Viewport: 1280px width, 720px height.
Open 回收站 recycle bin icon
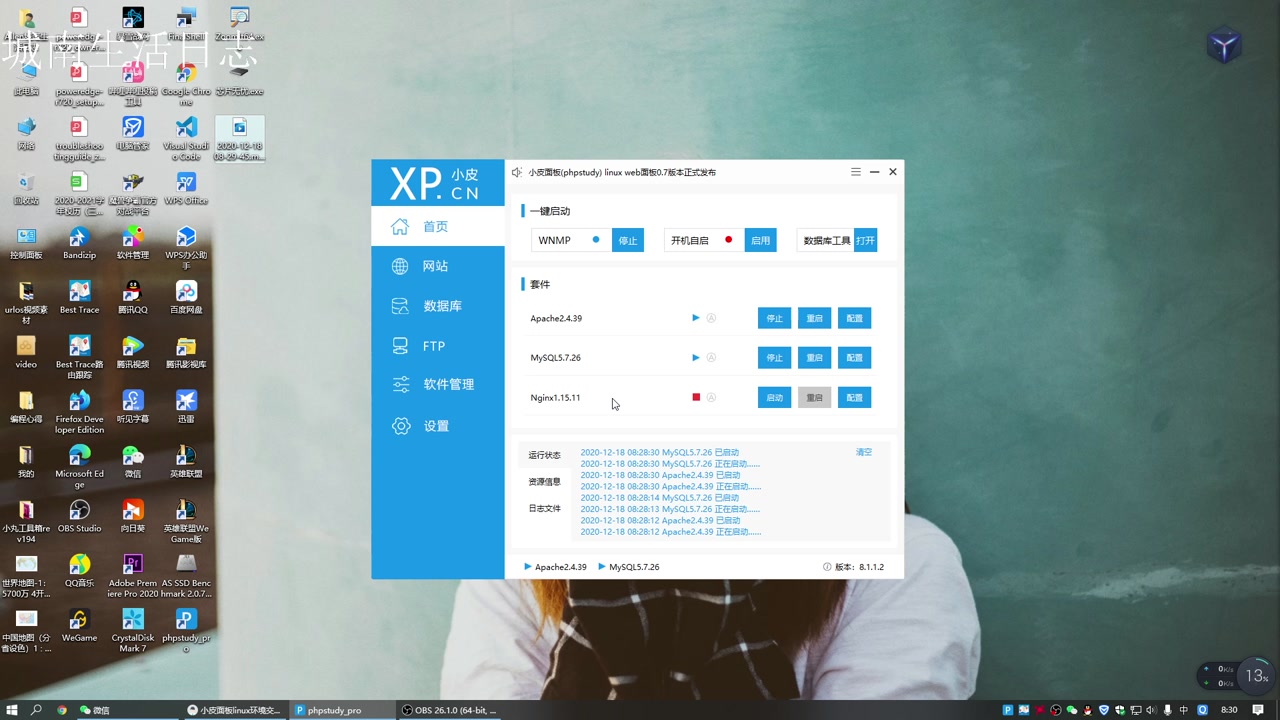point(26,187)
